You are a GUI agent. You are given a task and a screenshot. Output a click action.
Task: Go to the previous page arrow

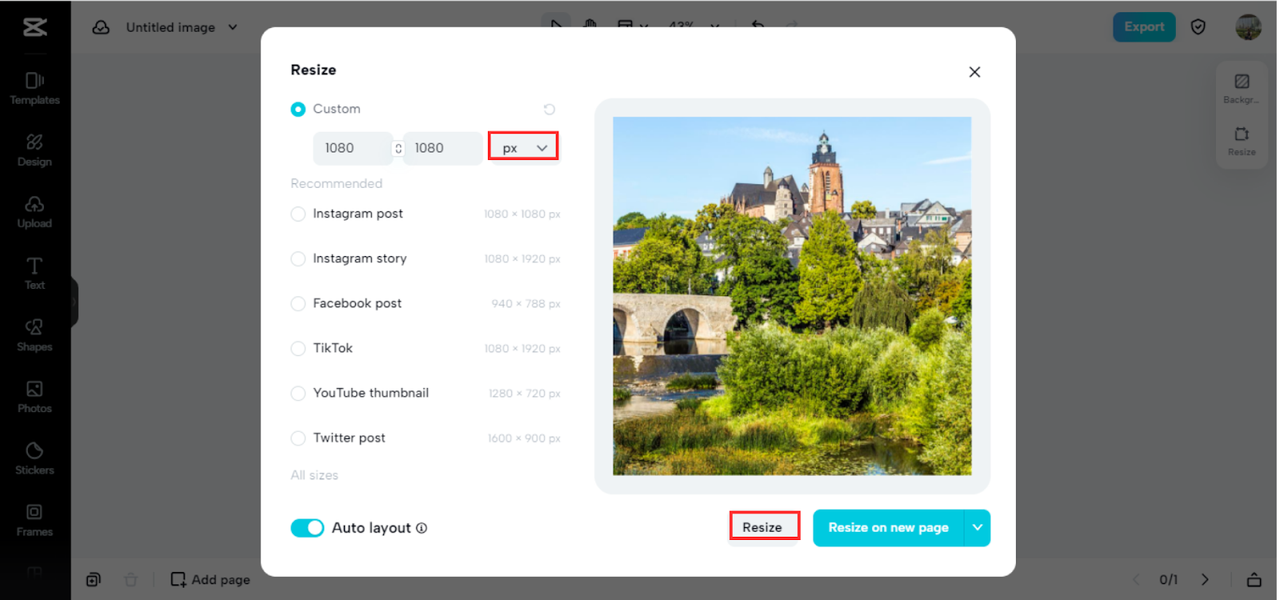click(1136, 580)
